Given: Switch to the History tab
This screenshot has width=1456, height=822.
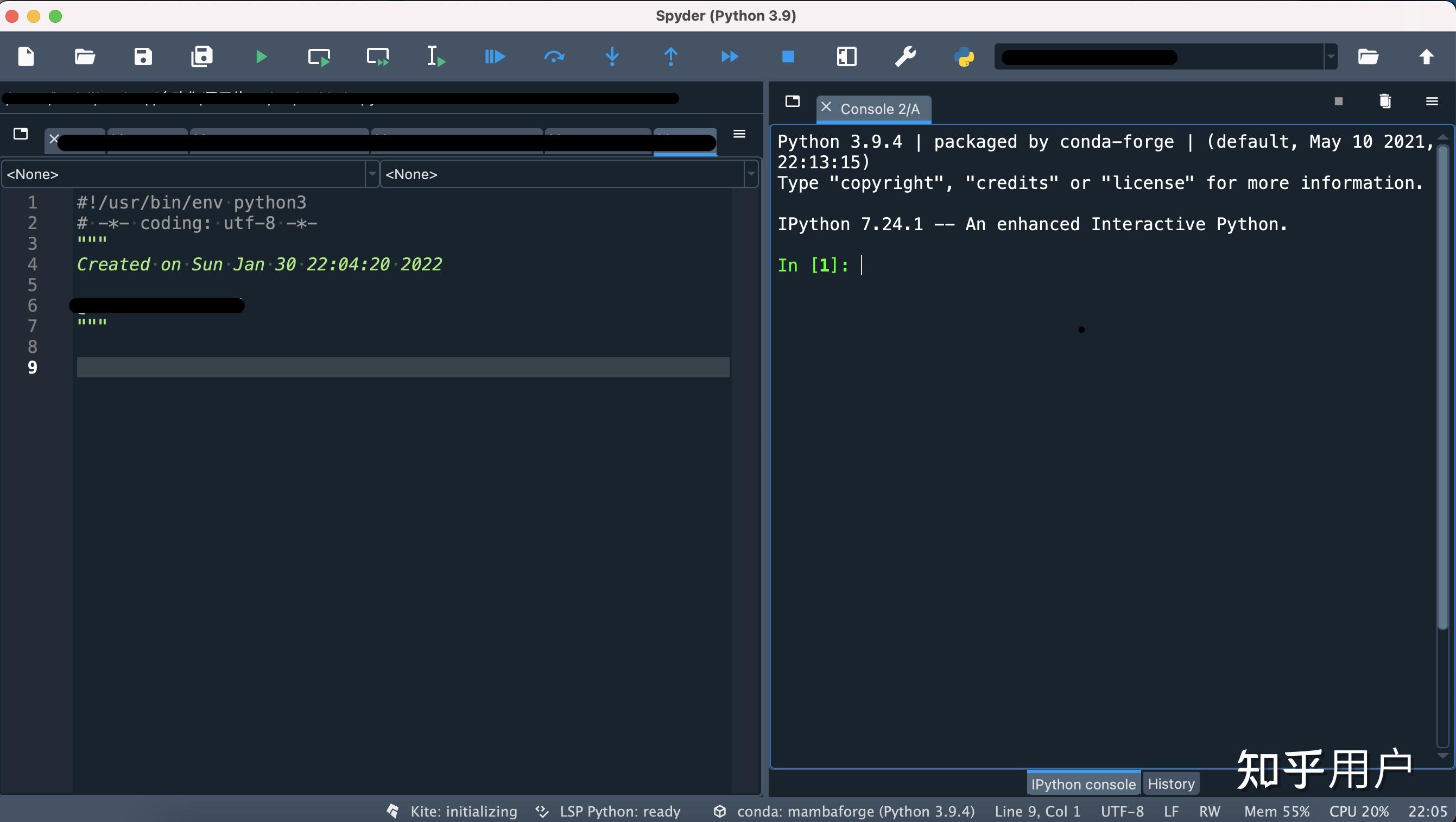Looking at the screenshot, I should [x=1171, y=783].
